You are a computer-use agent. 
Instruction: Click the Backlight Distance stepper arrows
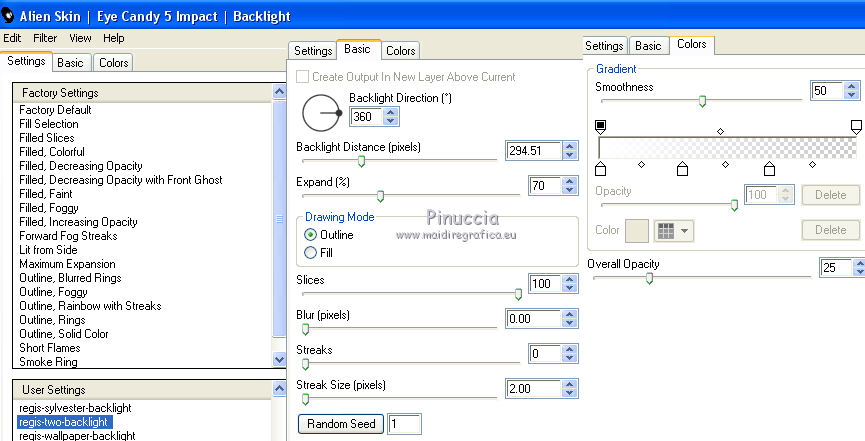coord(570,150)
